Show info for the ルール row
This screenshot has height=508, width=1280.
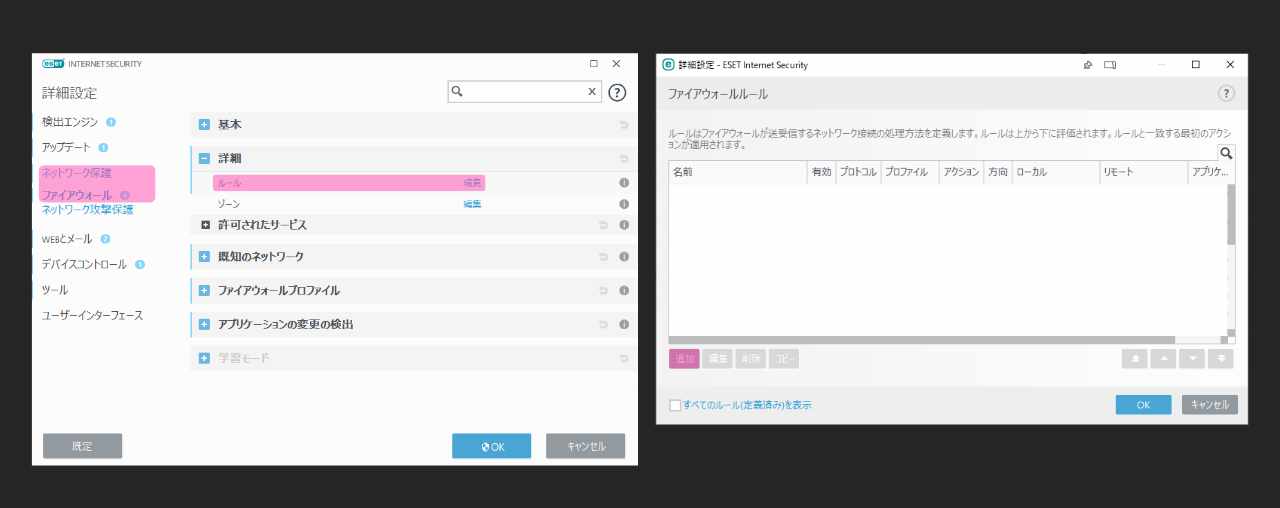coord(624,183)
